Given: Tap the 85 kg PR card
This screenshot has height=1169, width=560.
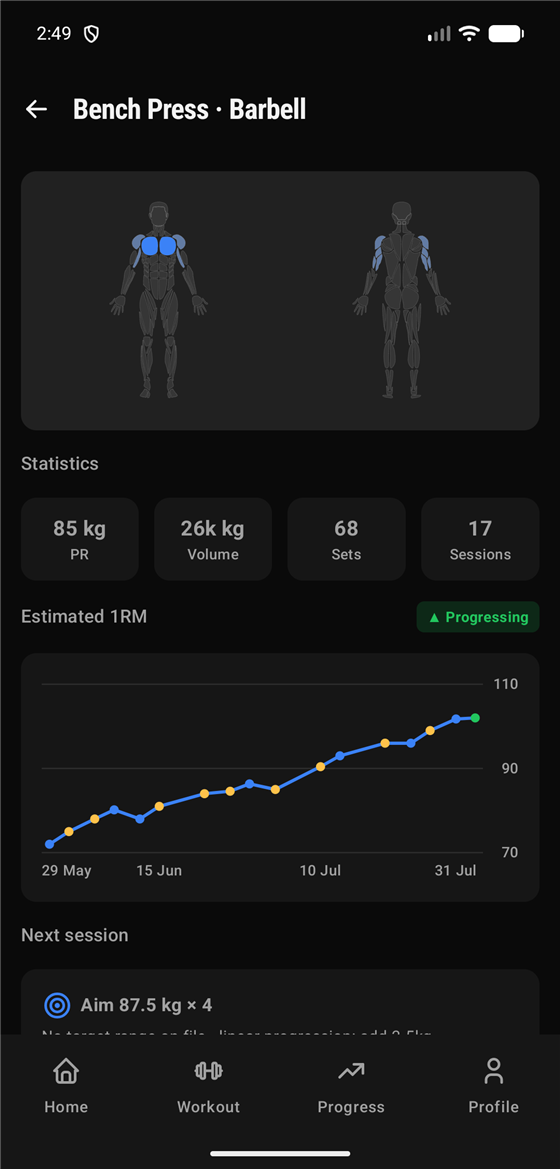Looking at the screenshot, I should [x=80, y=539].
